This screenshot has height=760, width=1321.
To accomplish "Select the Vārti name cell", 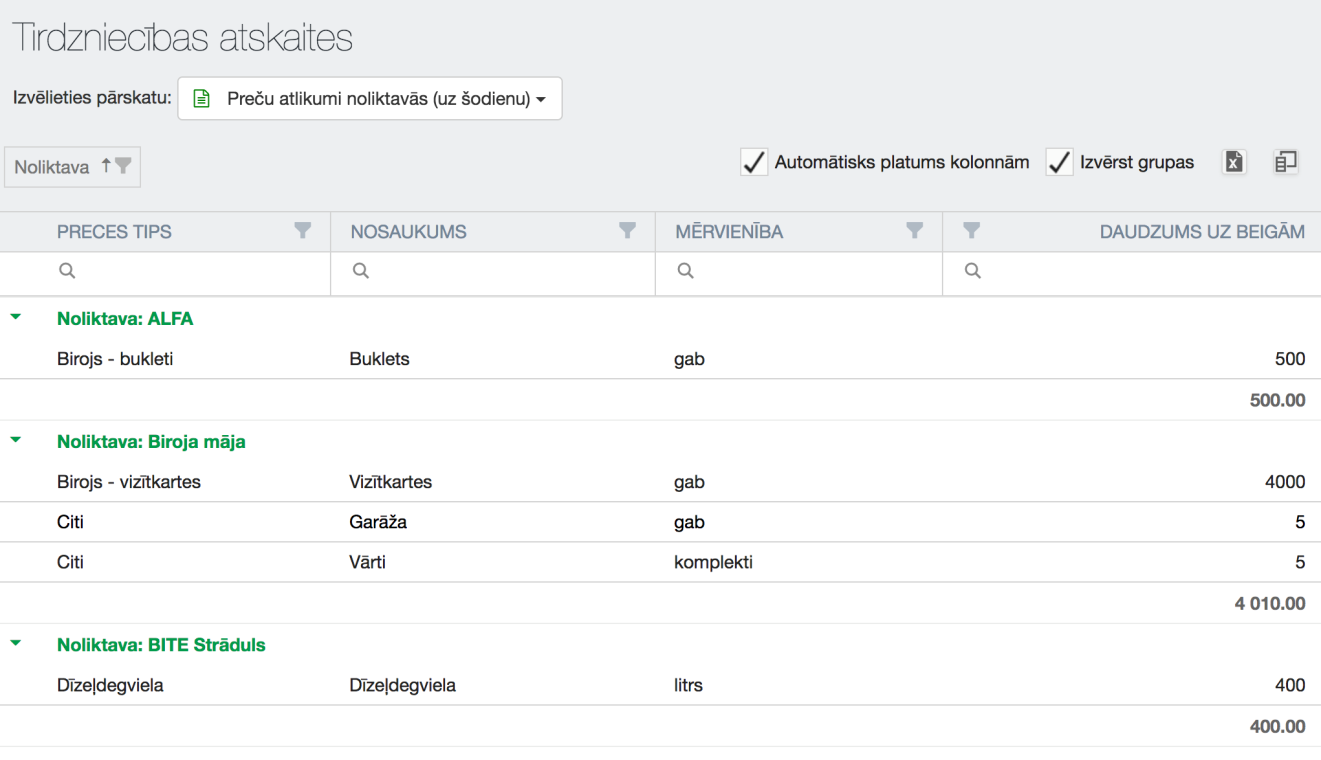I will coord(367,562).
